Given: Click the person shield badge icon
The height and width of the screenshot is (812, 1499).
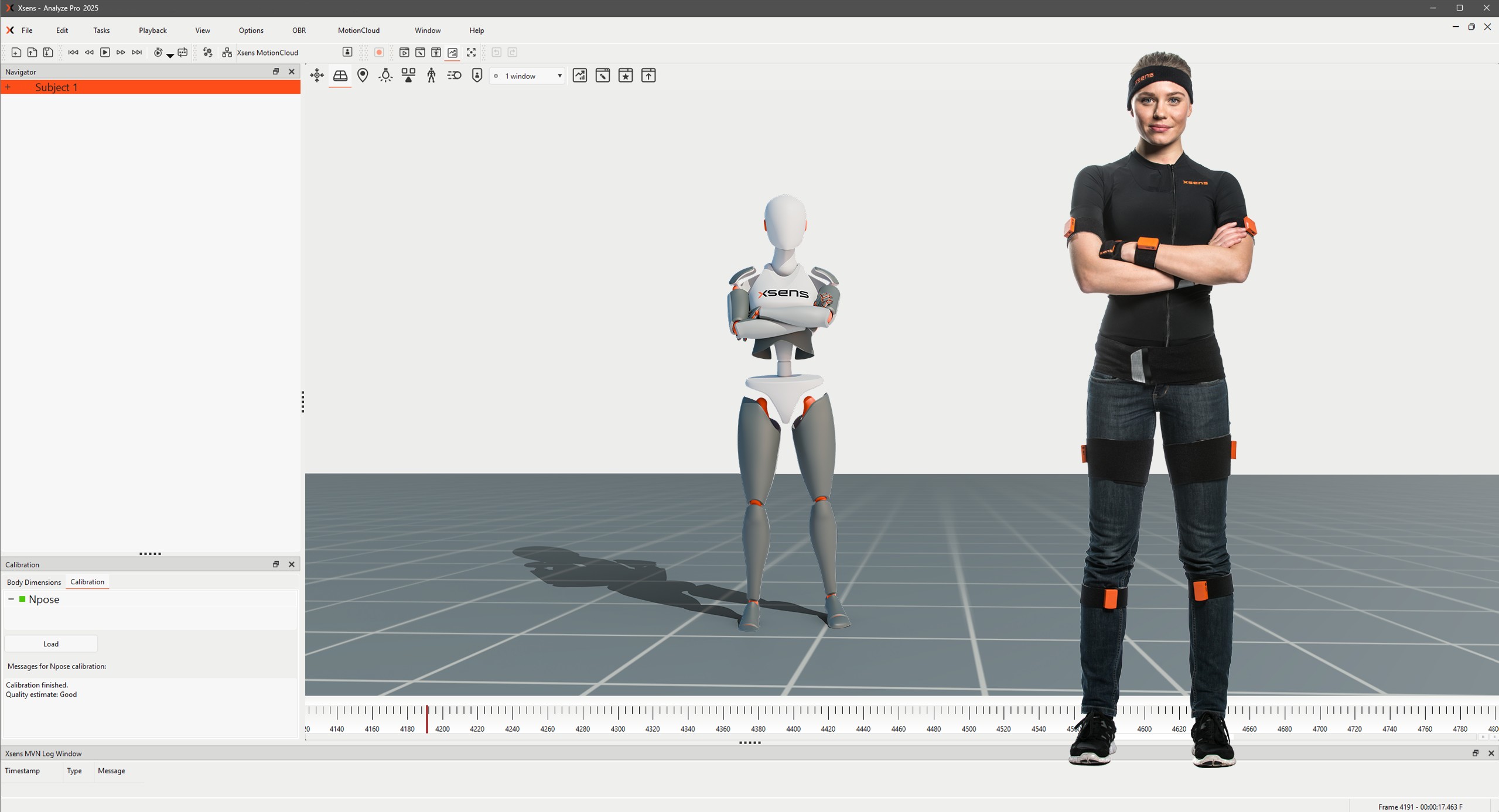Looking at the screenshot, I should point(477,76).
